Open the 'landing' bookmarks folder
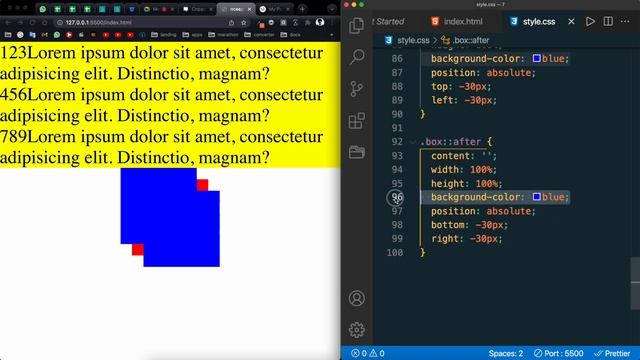 point(164,35)
